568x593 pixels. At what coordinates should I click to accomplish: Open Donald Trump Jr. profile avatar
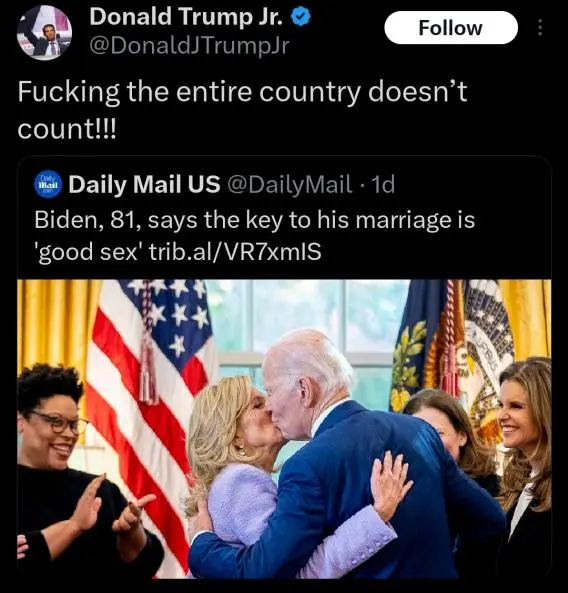pos(44,33)
